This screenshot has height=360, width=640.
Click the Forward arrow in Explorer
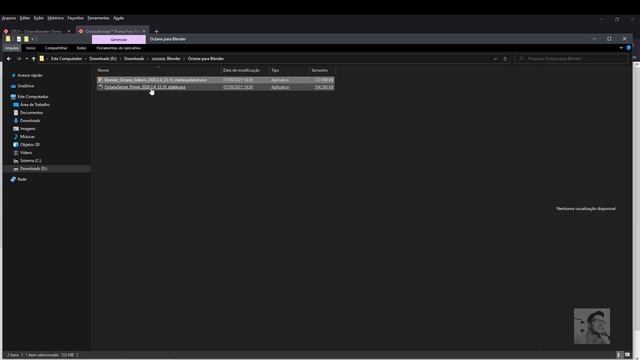[x=19, y=59]
